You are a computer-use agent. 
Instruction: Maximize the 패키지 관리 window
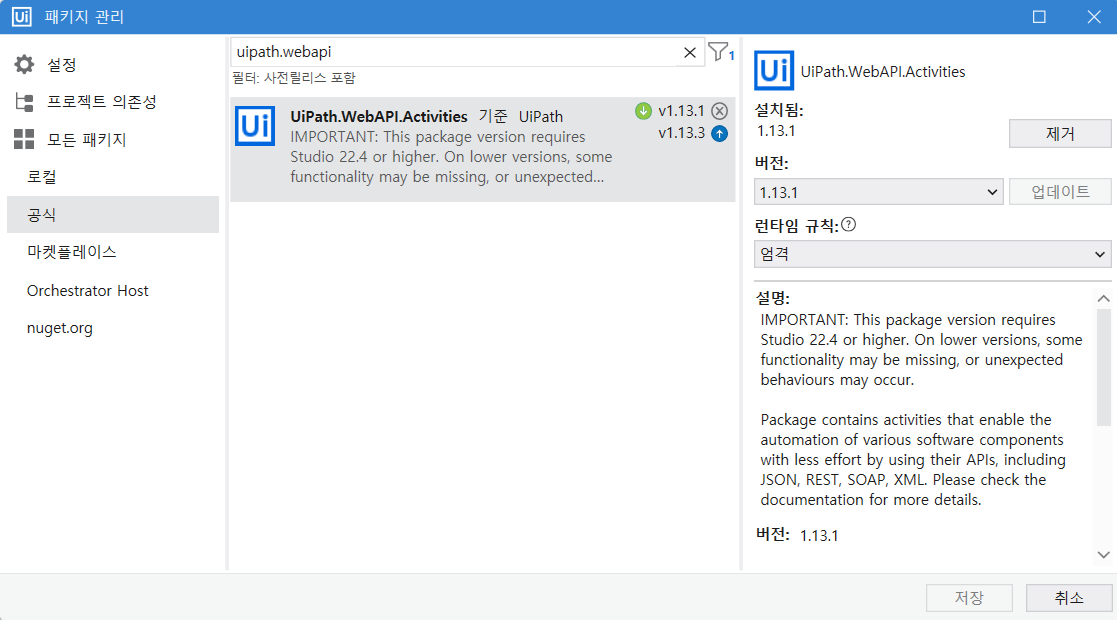1039,16
